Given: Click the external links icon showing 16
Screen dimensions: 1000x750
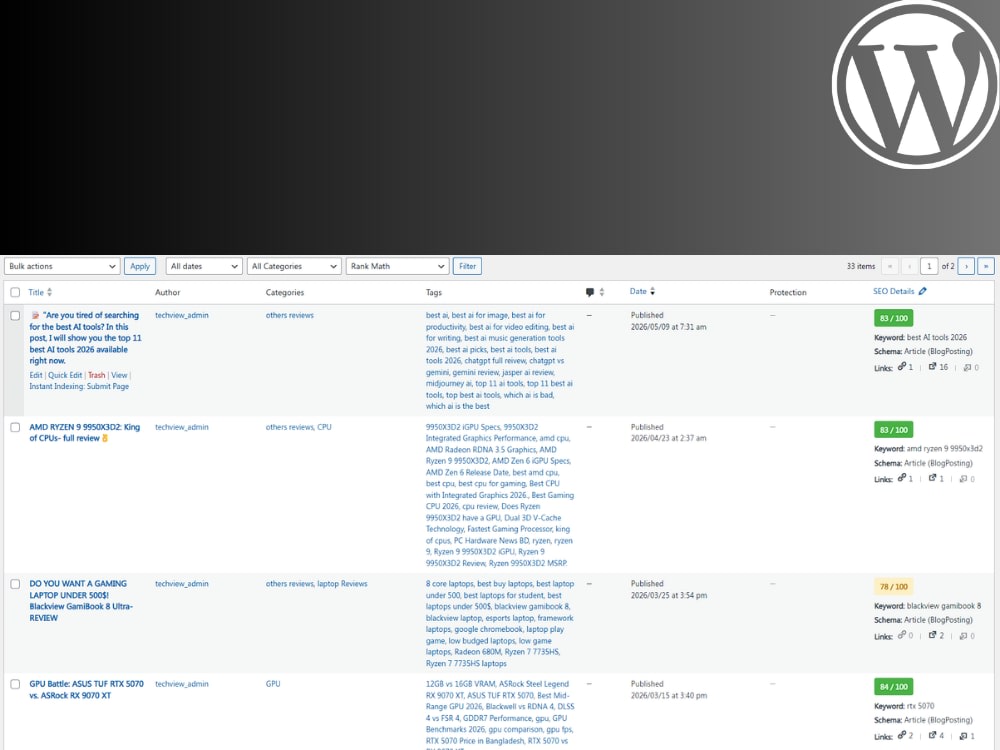Looking at the screenshot, I should [932, 367].
